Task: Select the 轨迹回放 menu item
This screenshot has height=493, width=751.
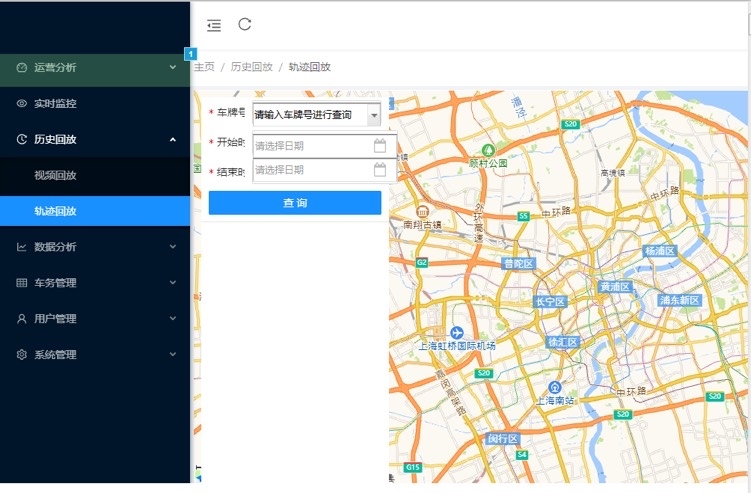Action: [56, 212]
